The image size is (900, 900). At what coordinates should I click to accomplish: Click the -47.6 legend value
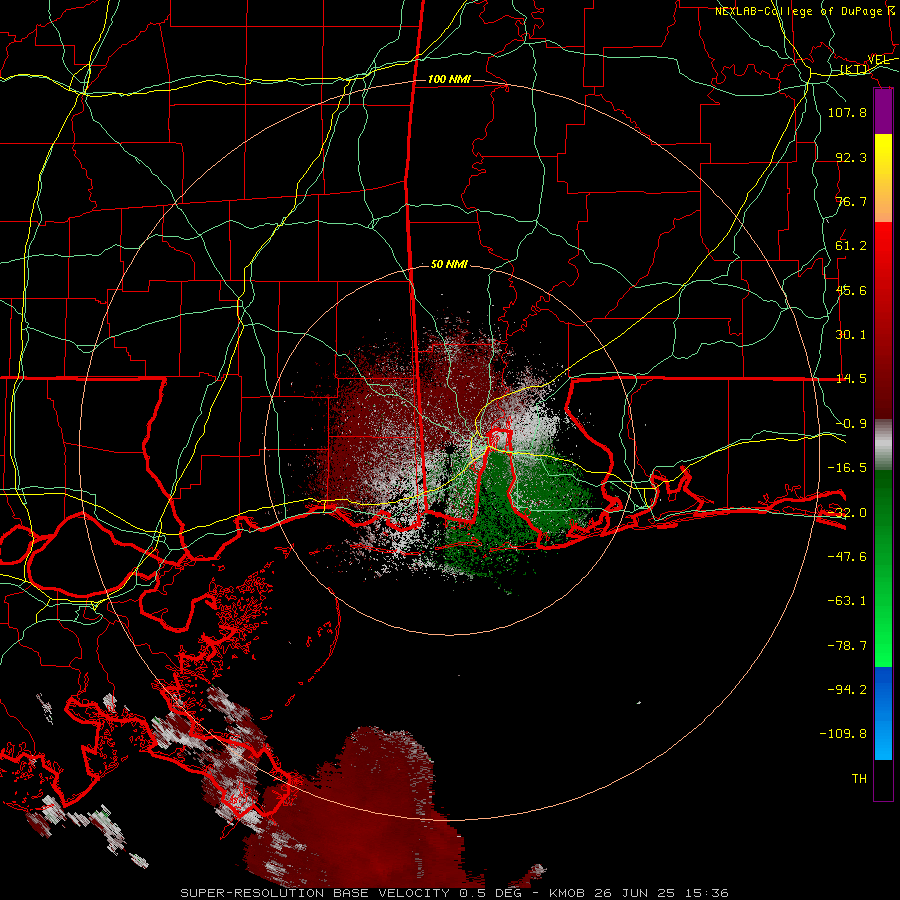click(x=847, y=557)
